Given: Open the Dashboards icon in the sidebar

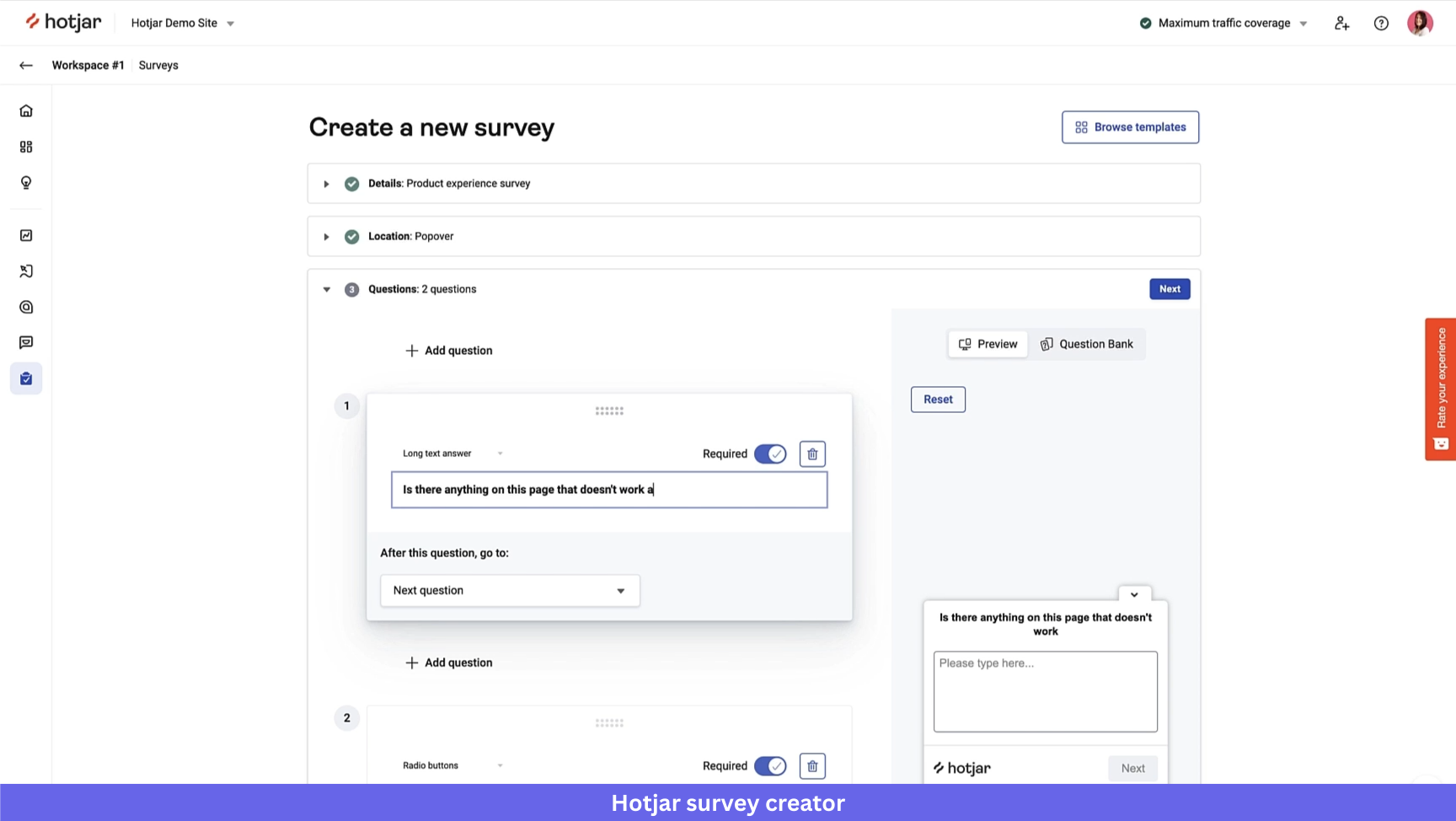Looking at the screenshot, I should pos(25,146).
